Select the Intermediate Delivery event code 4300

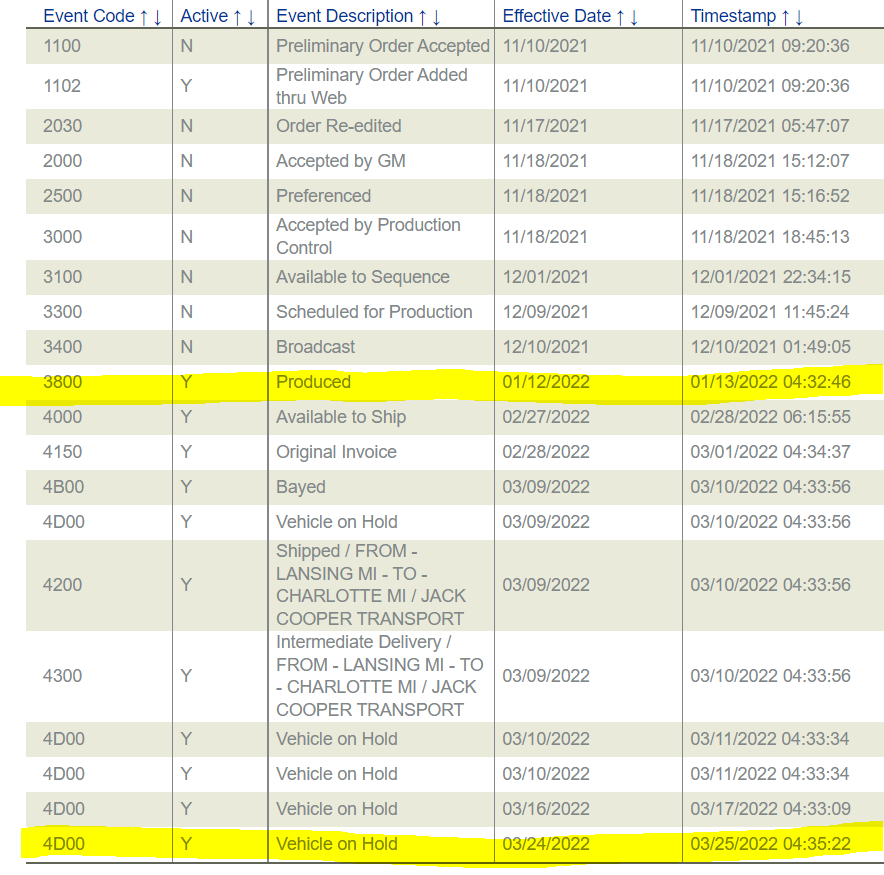pos(62,676)
